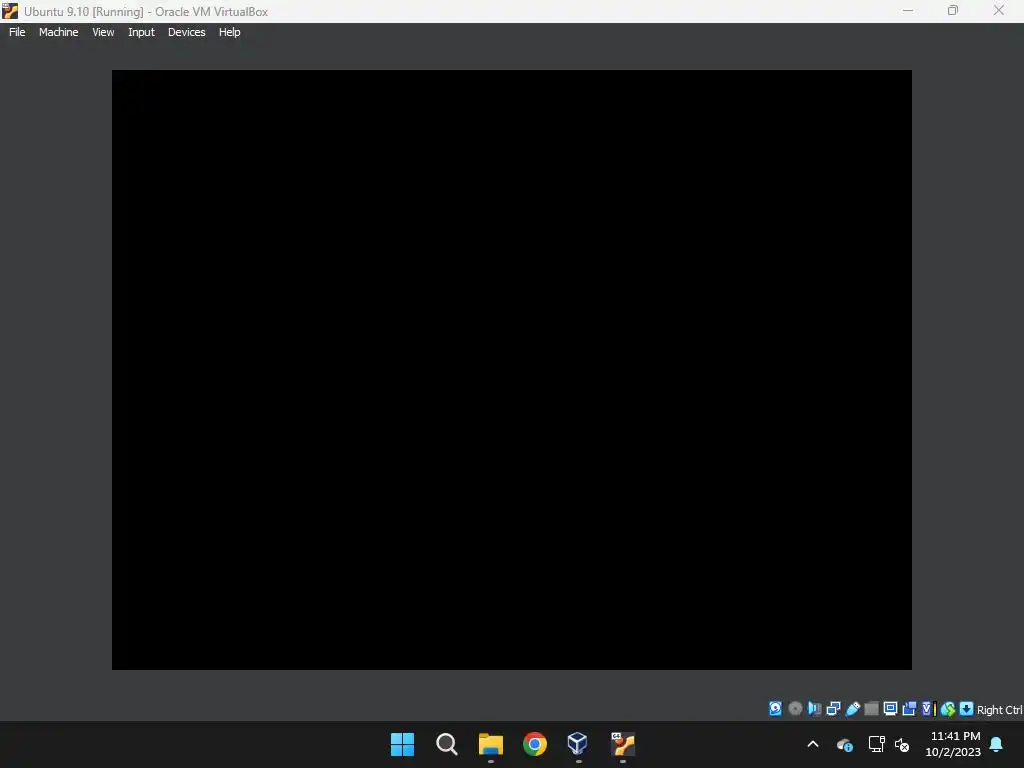Click the hard disk activity status icon
This screenshot has height=768, width=1024.
click(775, 709)
